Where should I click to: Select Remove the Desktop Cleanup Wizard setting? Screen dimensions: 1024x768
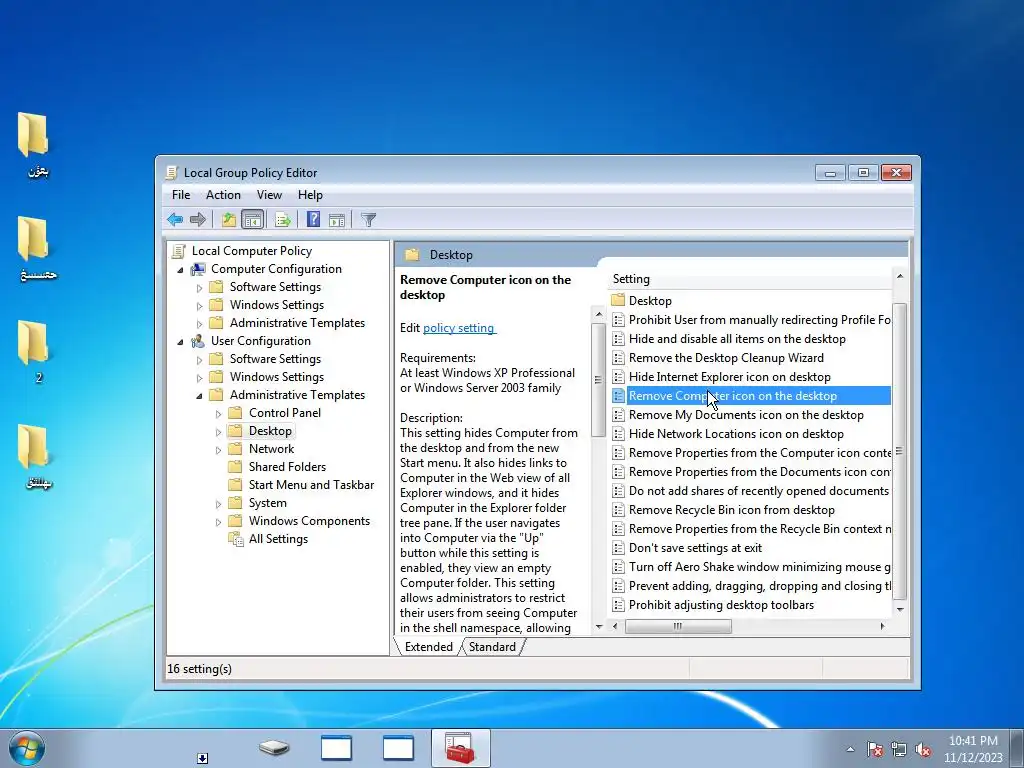point(751,358)
